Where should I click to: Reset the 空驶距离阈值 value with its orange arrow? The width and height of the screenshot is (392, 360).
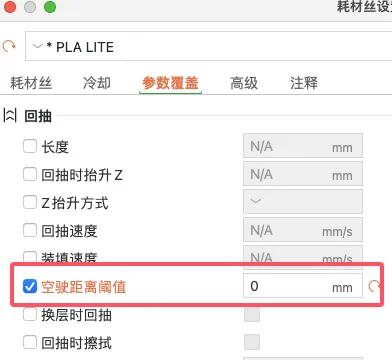pyautogui.click(x=374, y=286)
